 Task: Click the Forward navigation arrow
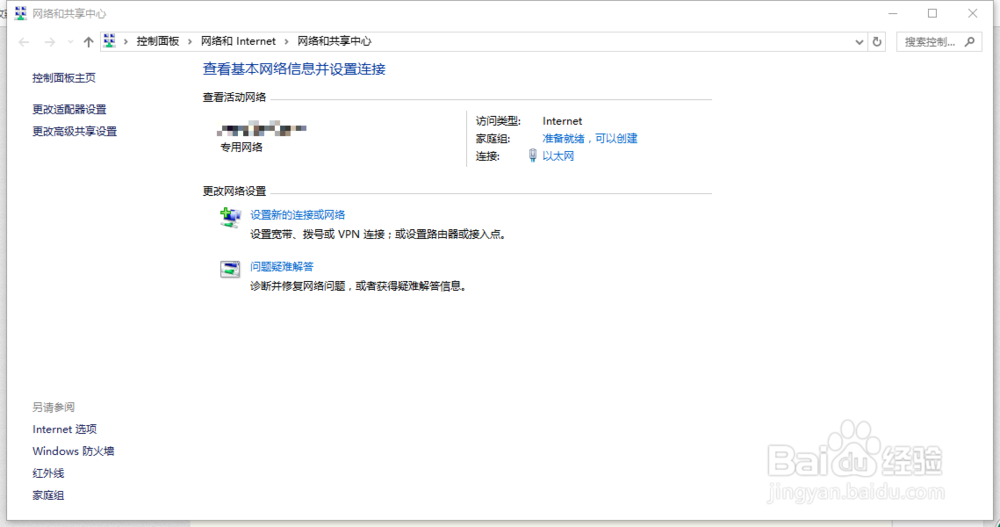(50, 42)
